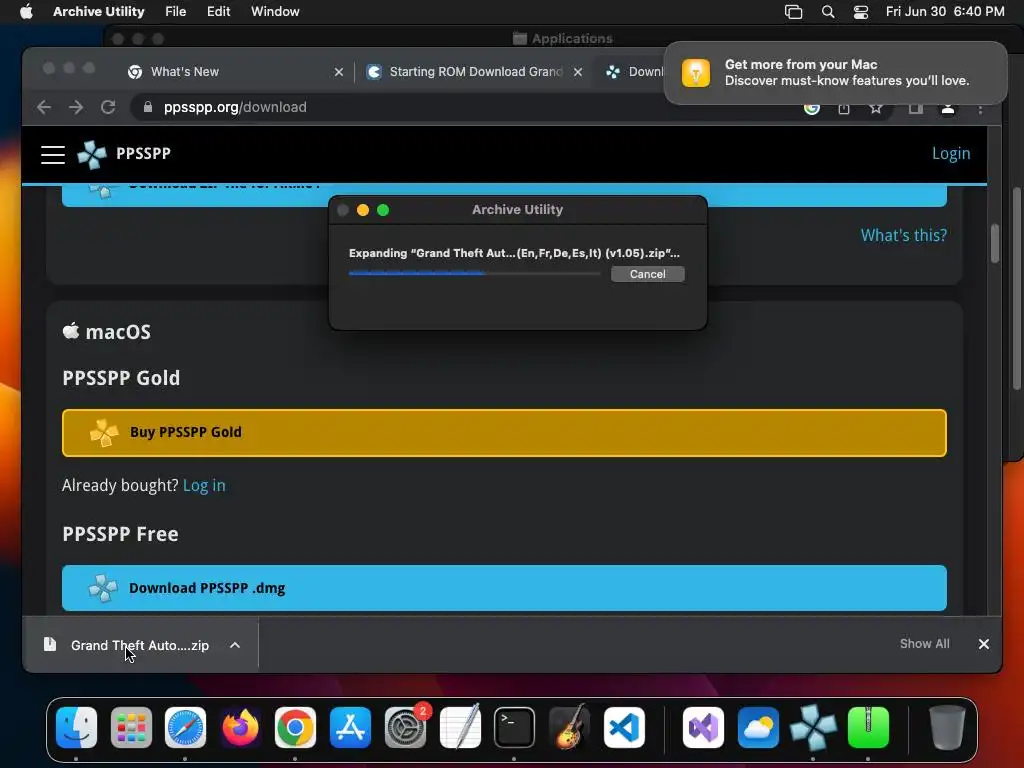Open purple Visual Studio icon in Dock
The image size is (1024, 768).
[x=703, y=727]
